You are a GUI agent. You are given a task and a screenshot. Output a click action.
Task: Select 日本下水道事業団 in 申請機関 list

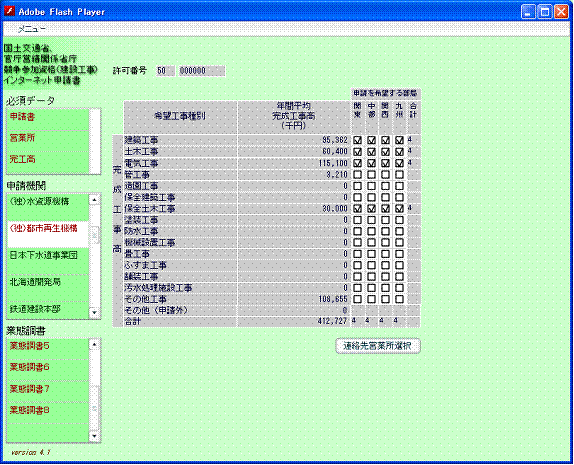pyautogui.click(x=48, y=261)
